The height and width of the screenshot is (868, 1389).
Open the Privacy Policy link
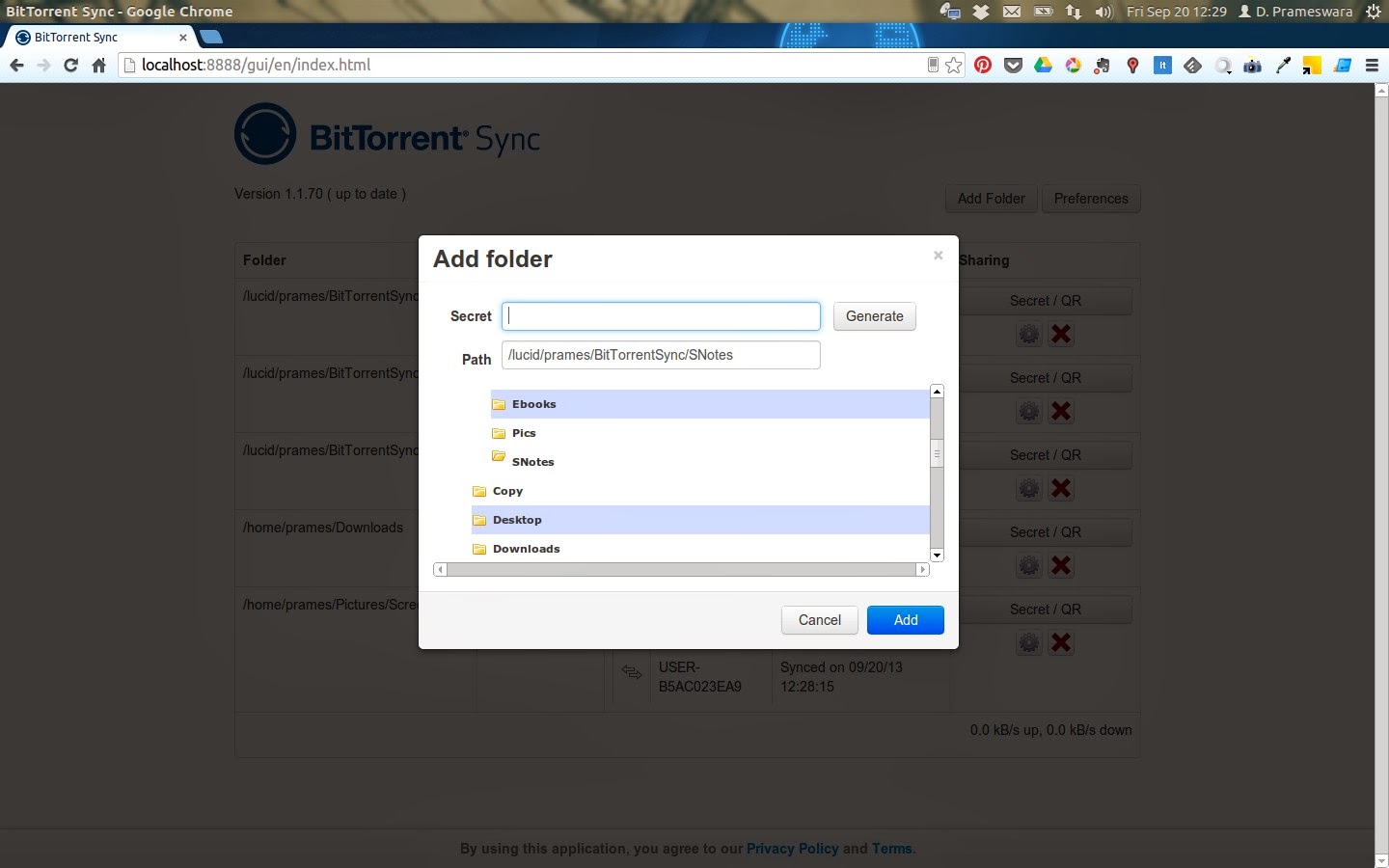(x=793, y=849)
